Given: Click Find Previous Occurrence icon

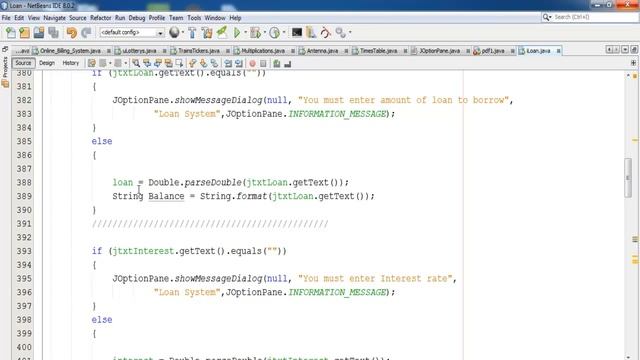Looking at the screenshot, I should [x=147, y=63].
